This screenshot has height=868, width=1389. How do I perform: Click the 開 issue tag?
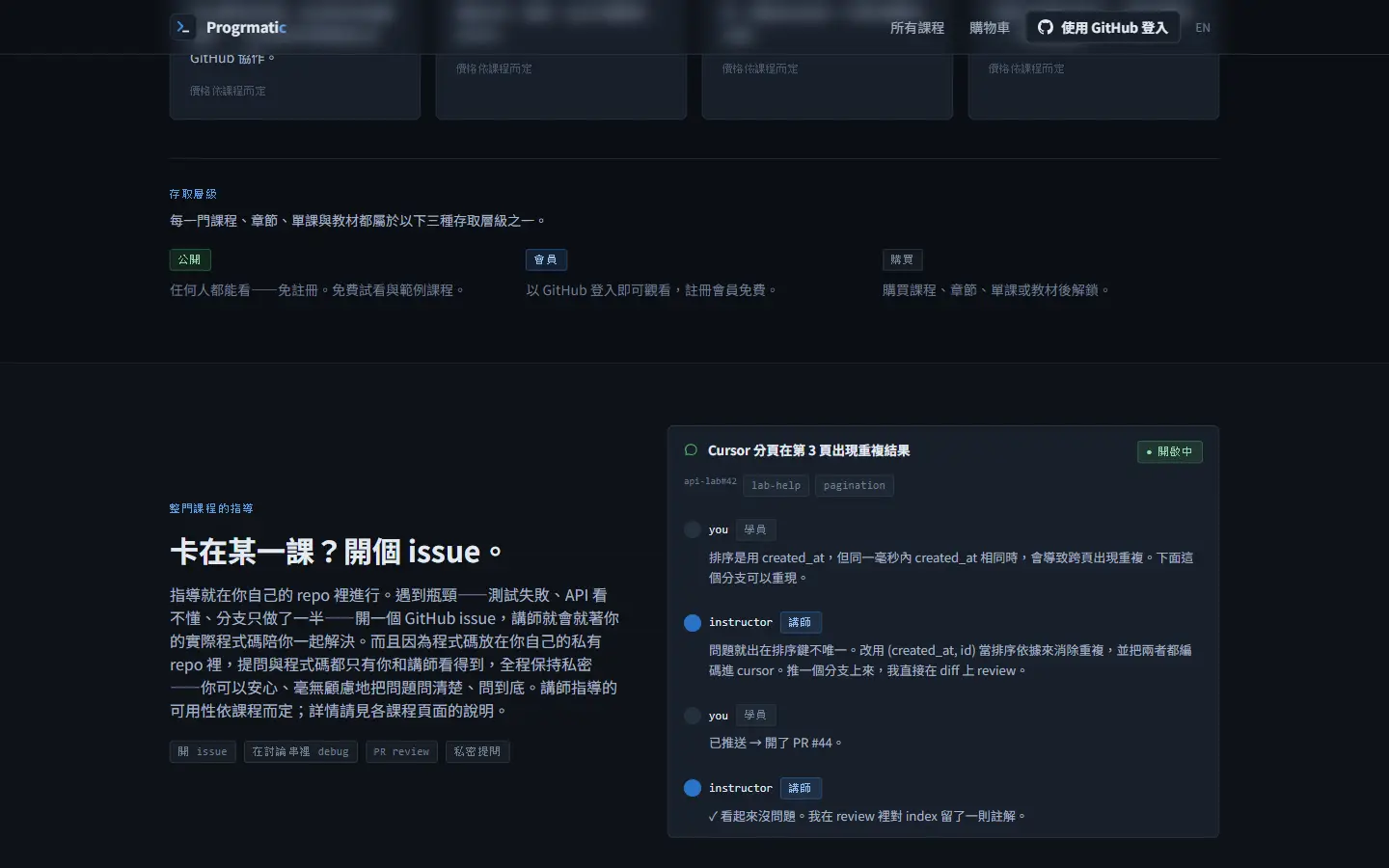(203, 751)
